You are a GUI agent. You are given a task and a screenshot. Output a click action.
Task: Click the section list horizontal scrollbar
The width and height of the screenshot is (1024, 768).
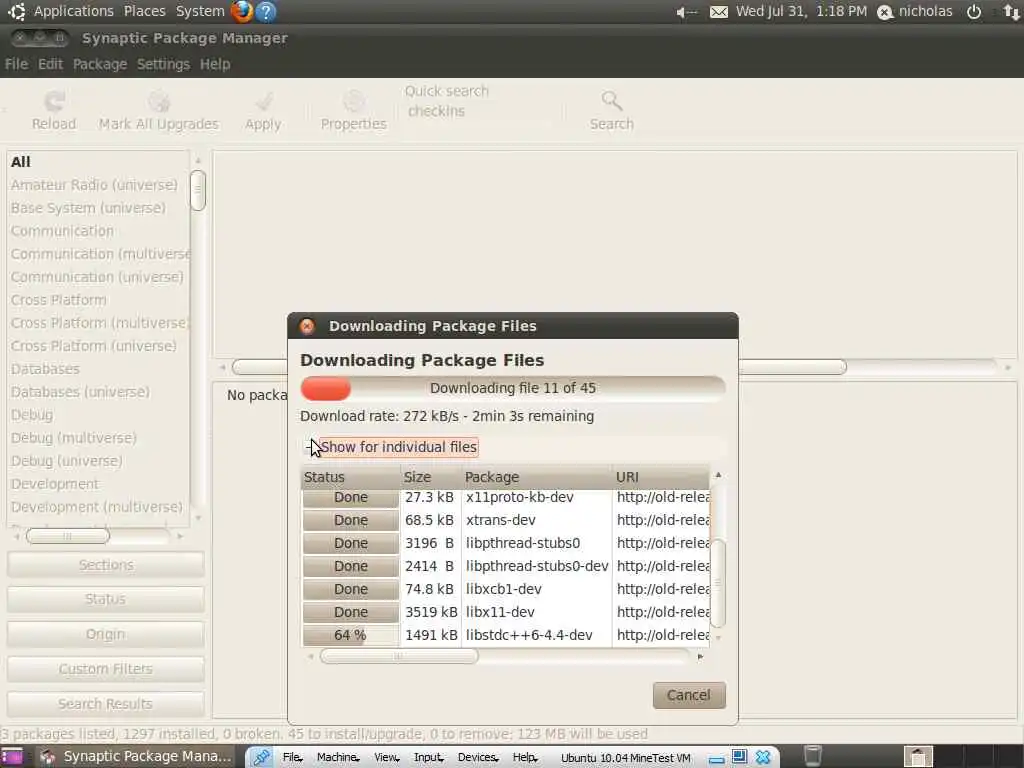[68, 536]
